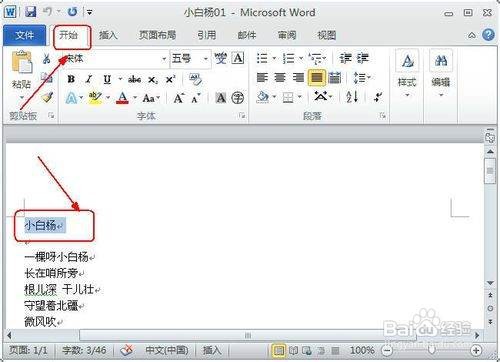Click the Cut scissors icon
The image size is (500, 362).
click(x=46, y=59)
